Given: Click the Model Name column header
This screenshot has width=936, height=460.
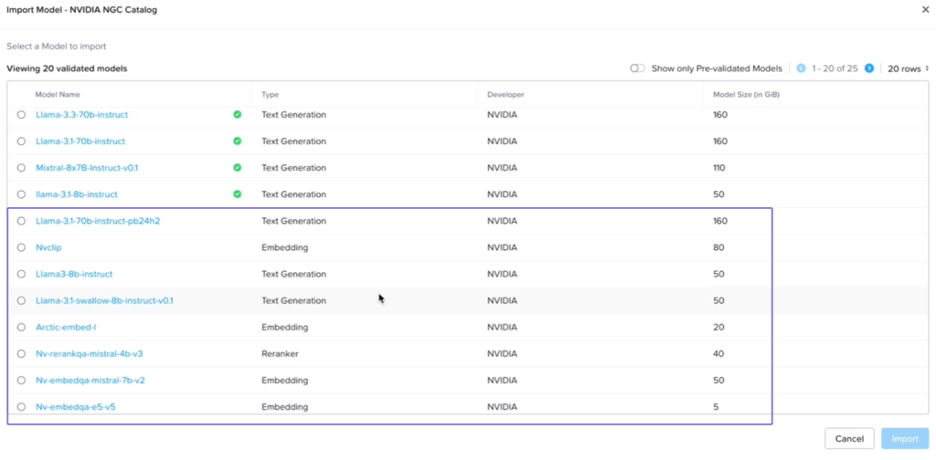Looking at the screenshot, I should pos(58,94).
